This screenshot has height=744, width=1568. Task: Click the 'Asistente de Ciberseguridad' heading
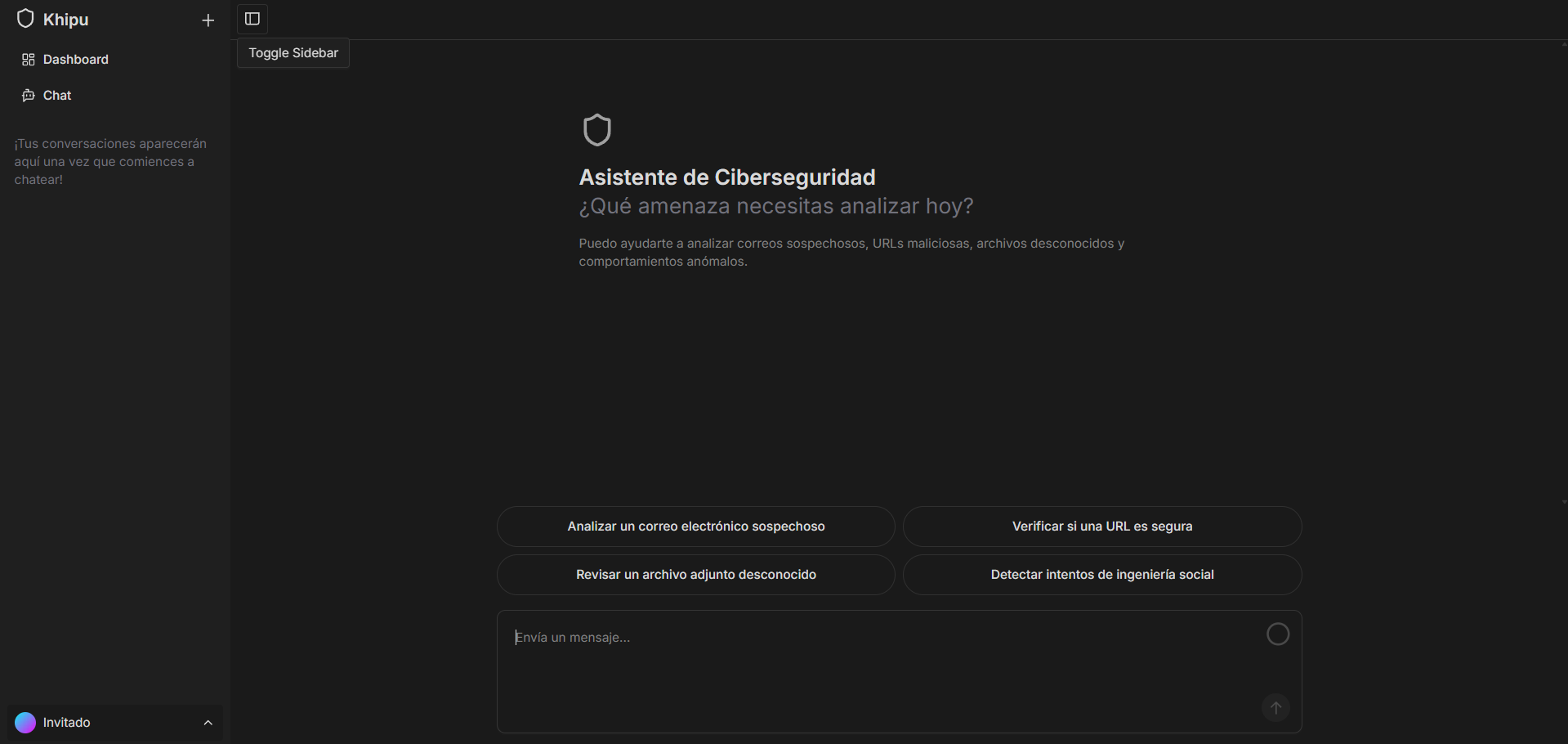tap(727, 177)
